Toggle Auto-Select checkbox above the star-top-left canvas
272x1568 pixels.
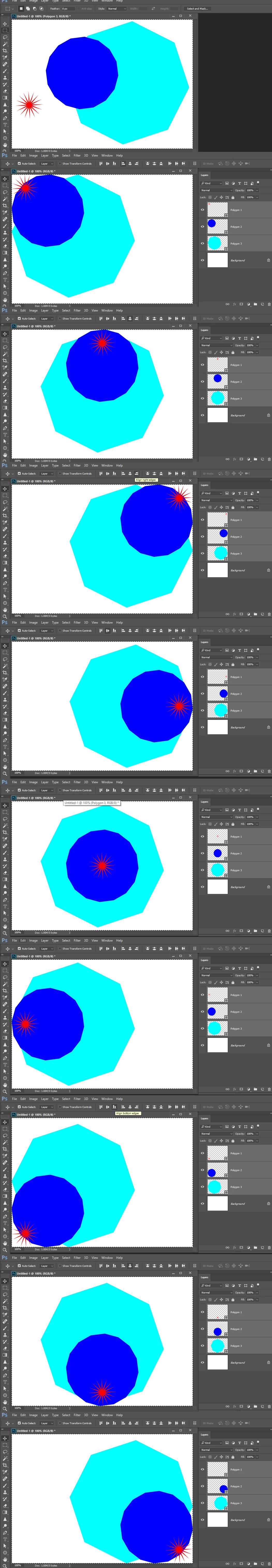pos(19,164)
